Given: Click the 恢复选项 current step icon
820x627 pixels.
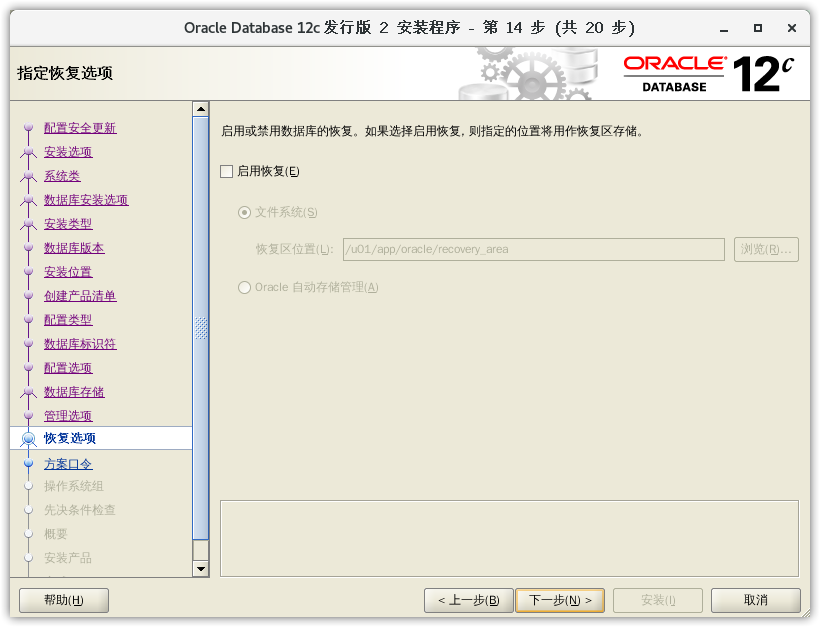Looking at the screenshot, I should 28,439.
